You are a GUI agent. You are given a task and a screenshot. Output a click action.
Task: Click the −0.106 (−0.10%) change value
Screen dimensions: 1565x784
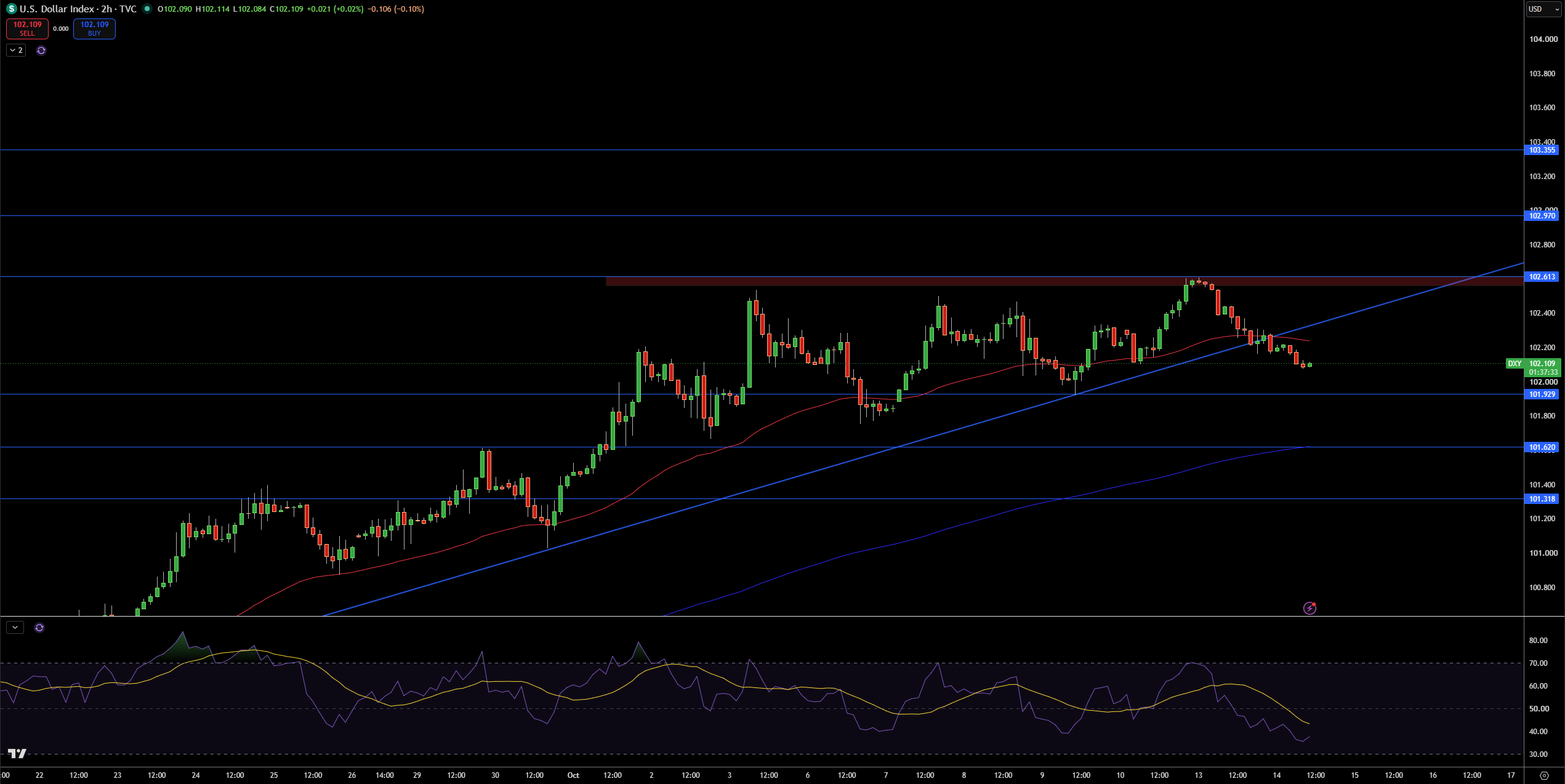(396, 9)
